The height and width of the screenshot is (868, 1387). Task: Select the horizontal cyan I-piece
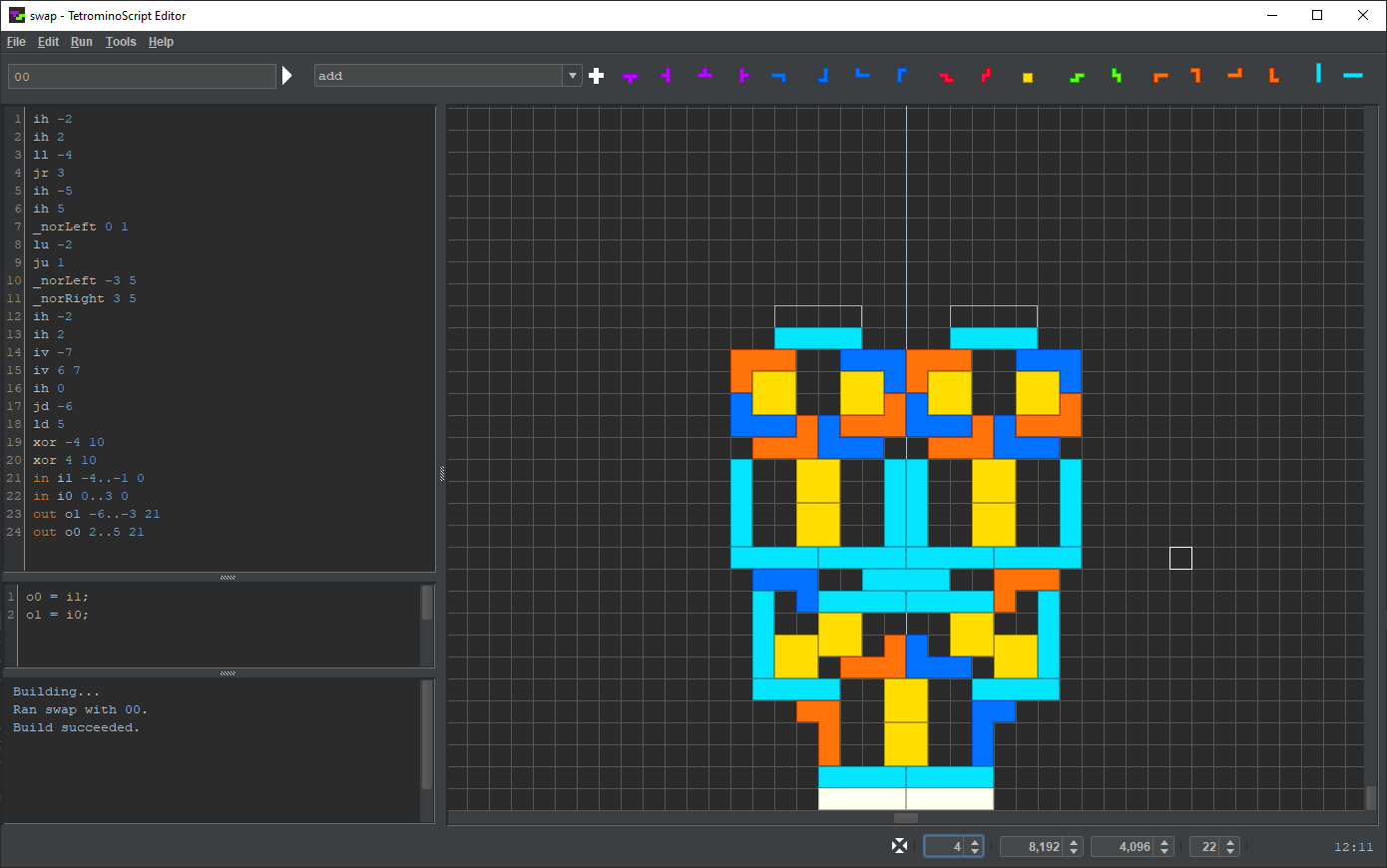(1353, 76)
